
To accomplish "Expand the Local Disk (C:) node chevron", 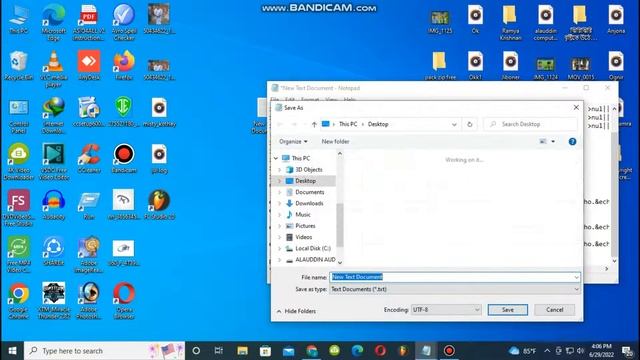I will [280, 248].
